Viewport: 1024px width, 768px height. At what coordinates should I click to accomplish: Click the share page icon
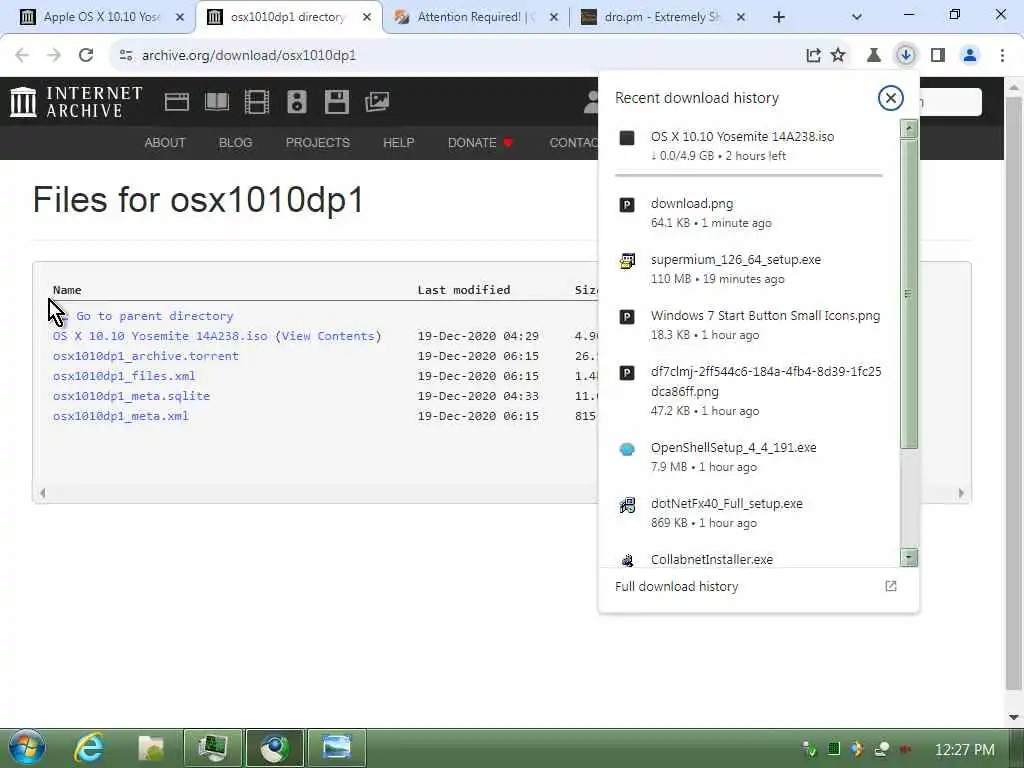(813, 56)
